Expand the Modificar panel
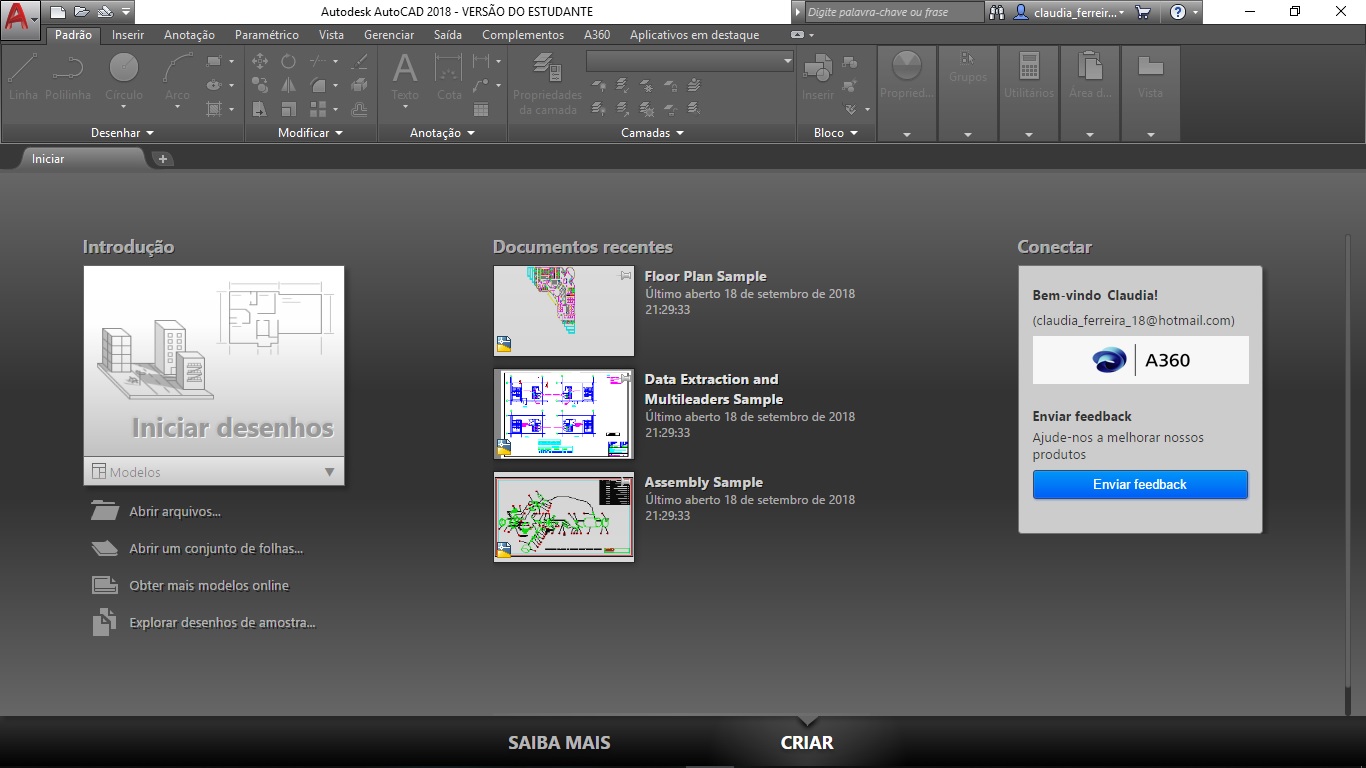This screenshot has width=1366, height=768. [310, 132]
